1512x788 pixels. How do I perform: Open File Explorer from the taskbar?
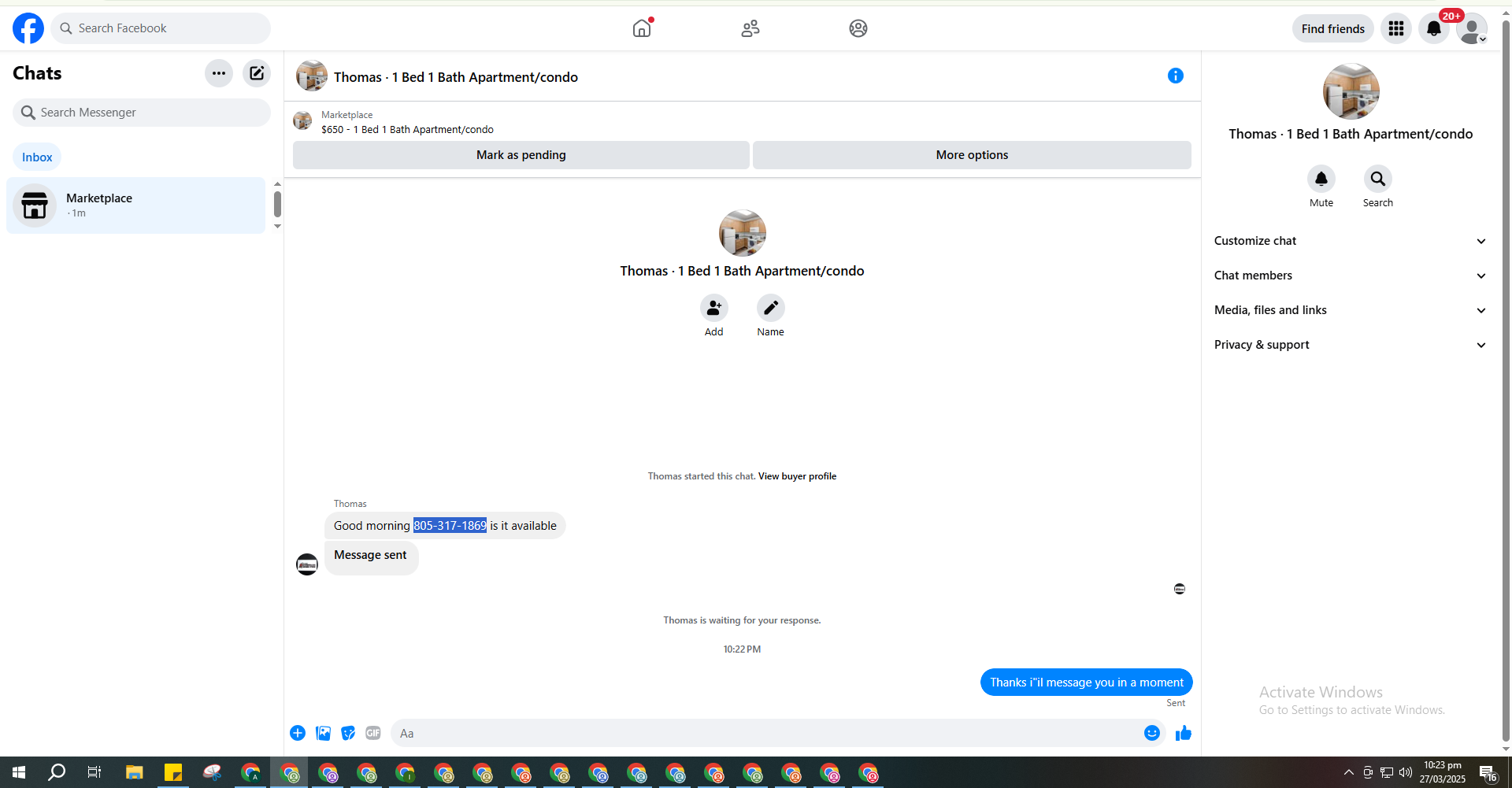pos(135,772)
